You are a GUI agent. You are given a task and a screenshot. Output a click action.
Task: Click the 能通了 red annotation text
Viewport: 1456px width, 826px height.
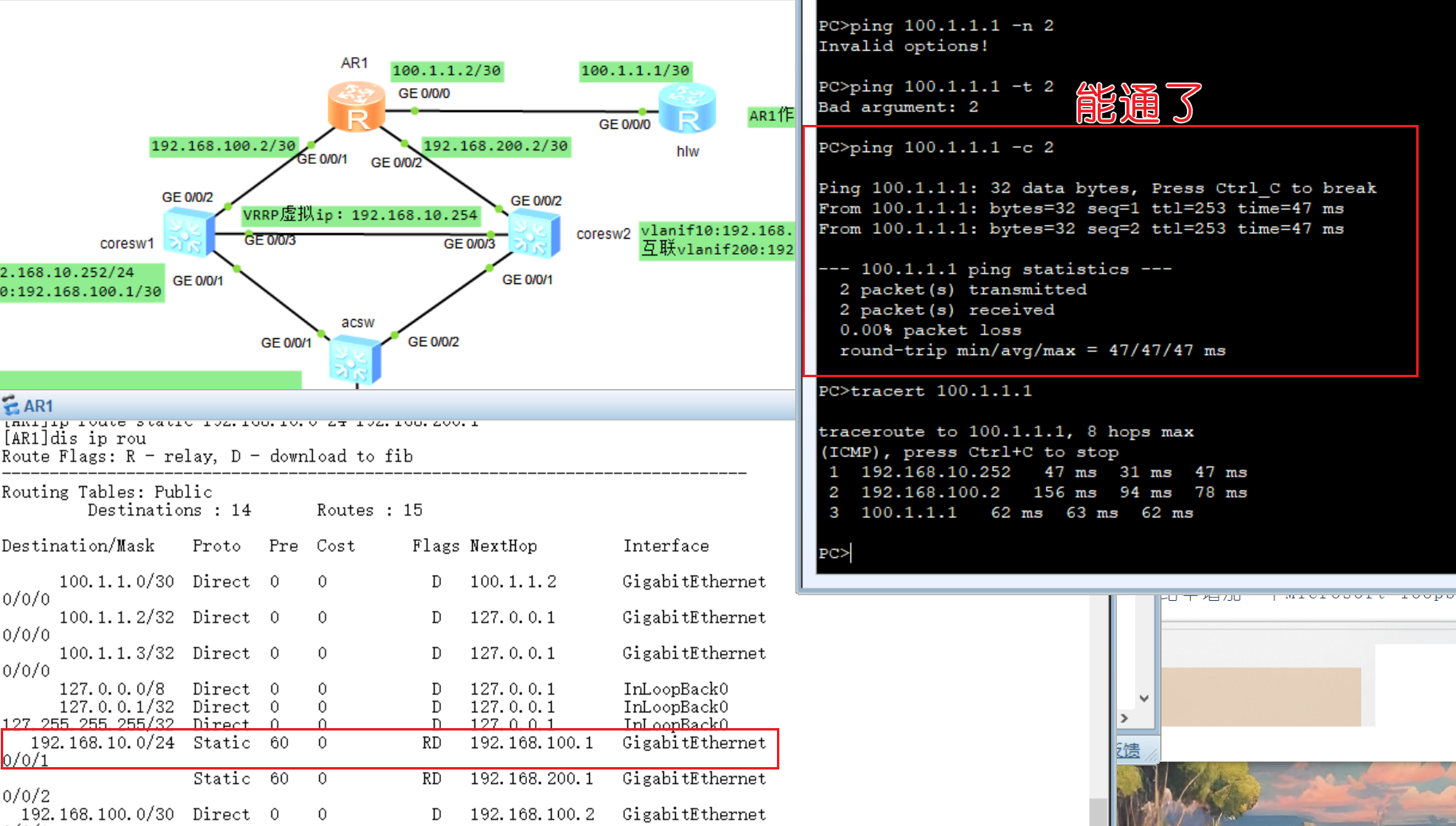click(1138, 103)
